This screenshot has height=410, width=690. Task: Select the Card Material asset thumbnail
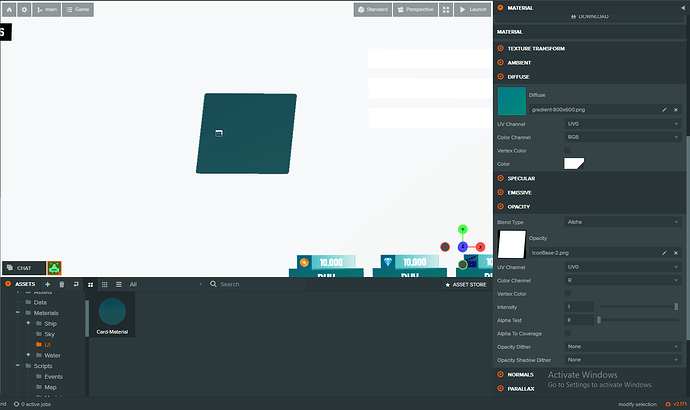(x=112, y=314)
